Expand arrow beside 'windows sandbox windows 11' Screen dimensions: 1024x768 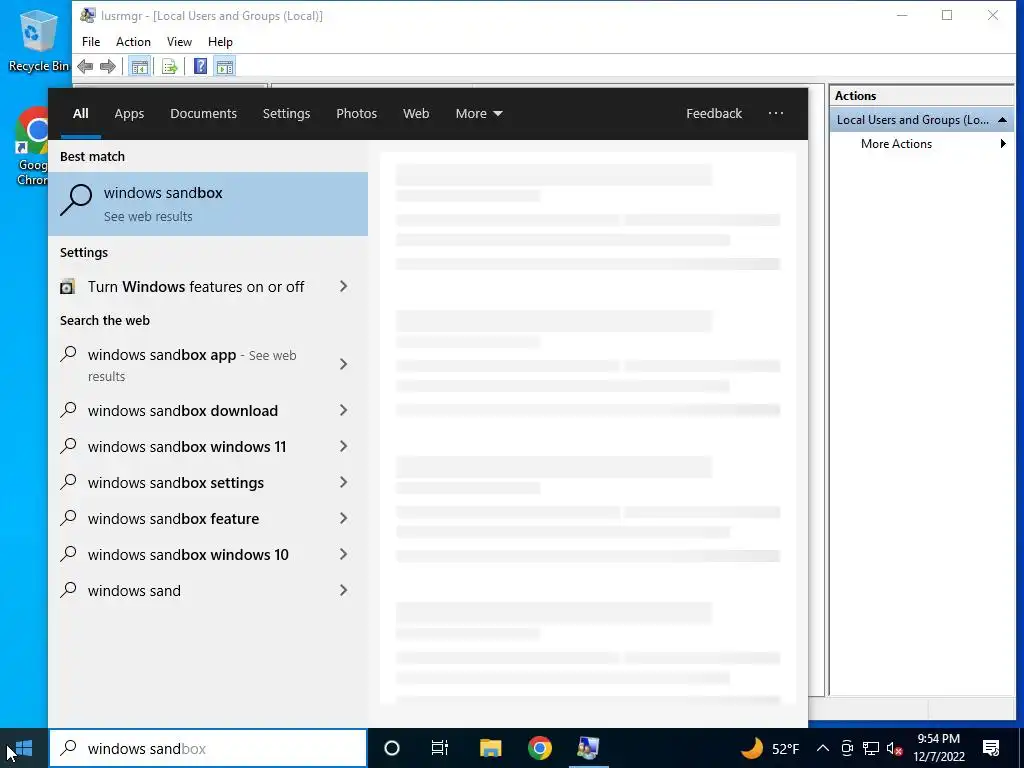(344, 447)
